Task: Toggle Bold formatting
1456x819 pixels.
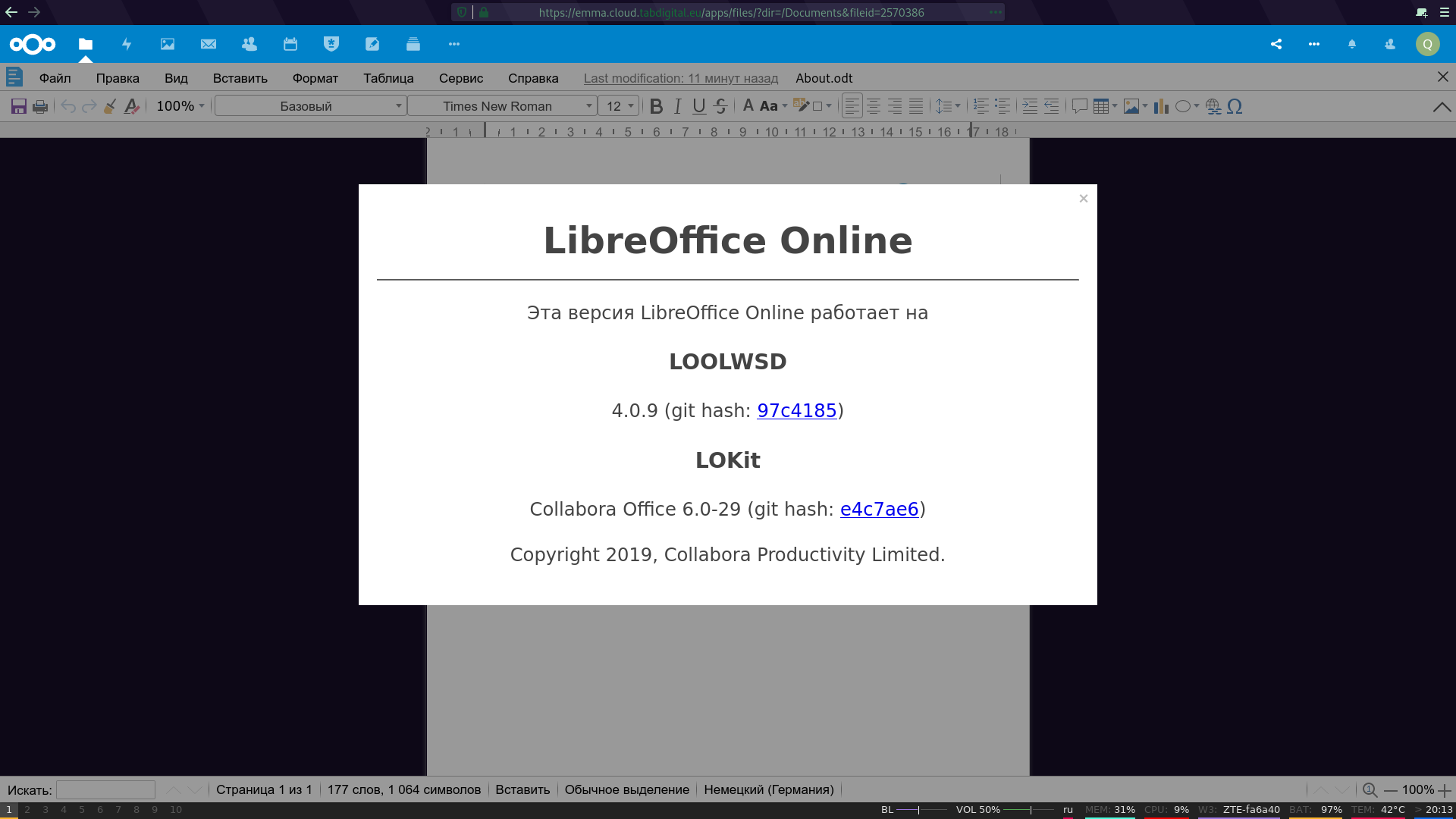Action: (657, 106)
